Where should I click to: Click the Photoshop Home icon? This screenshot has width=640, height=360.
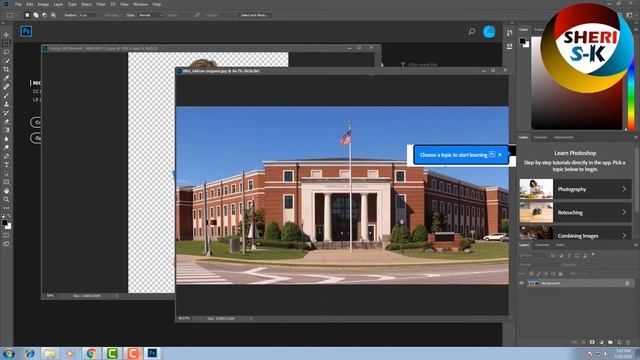click(x=26, y=31)
